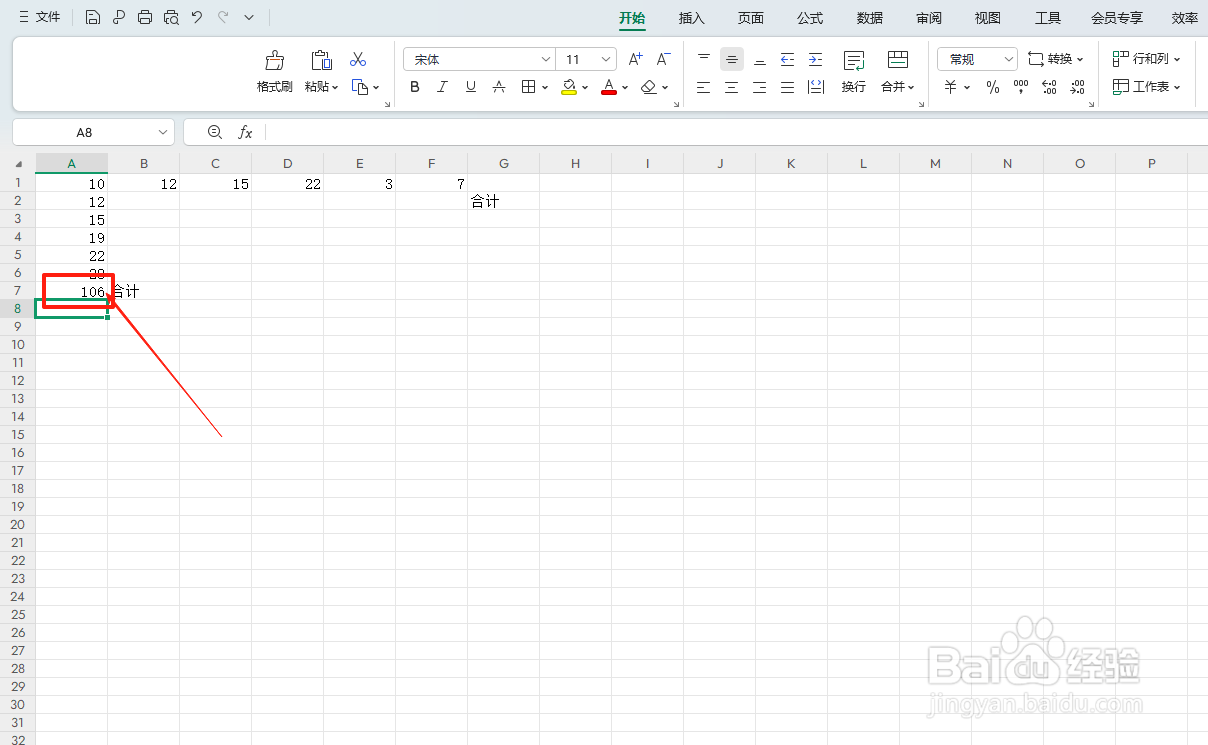Apply thousands separator style
The image size is (1208, 745).
click(1021, 87)
